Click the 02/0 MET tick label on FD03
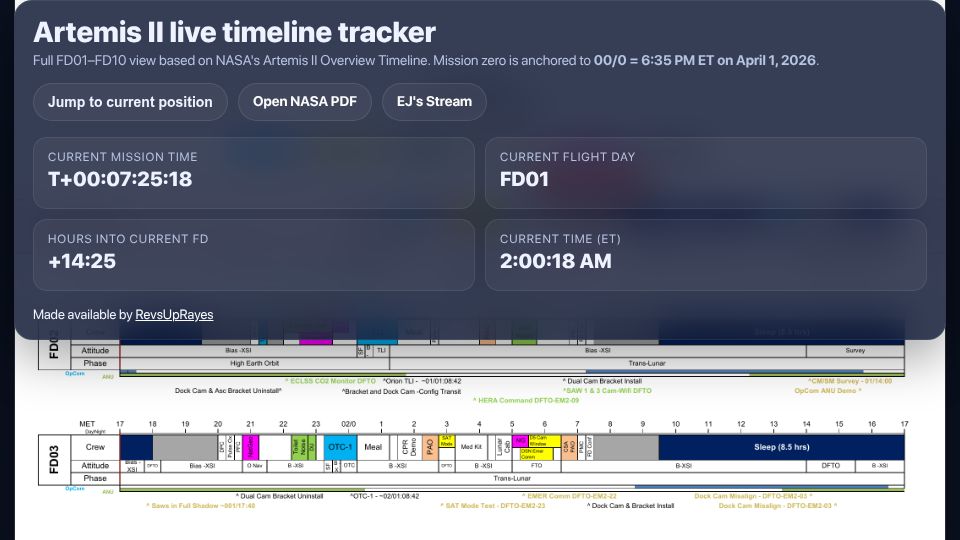 [x=348, y=424]
